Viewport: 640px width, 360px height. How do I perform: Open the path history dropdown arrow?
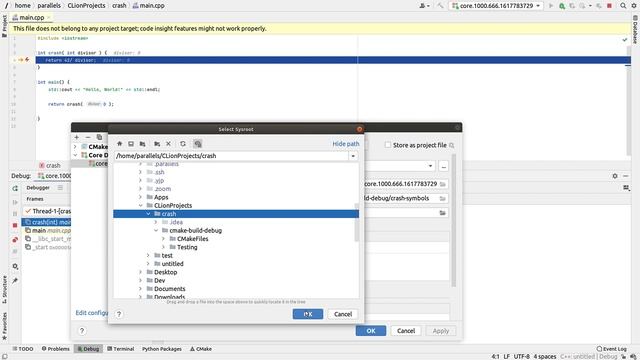[x=353, y=156]
